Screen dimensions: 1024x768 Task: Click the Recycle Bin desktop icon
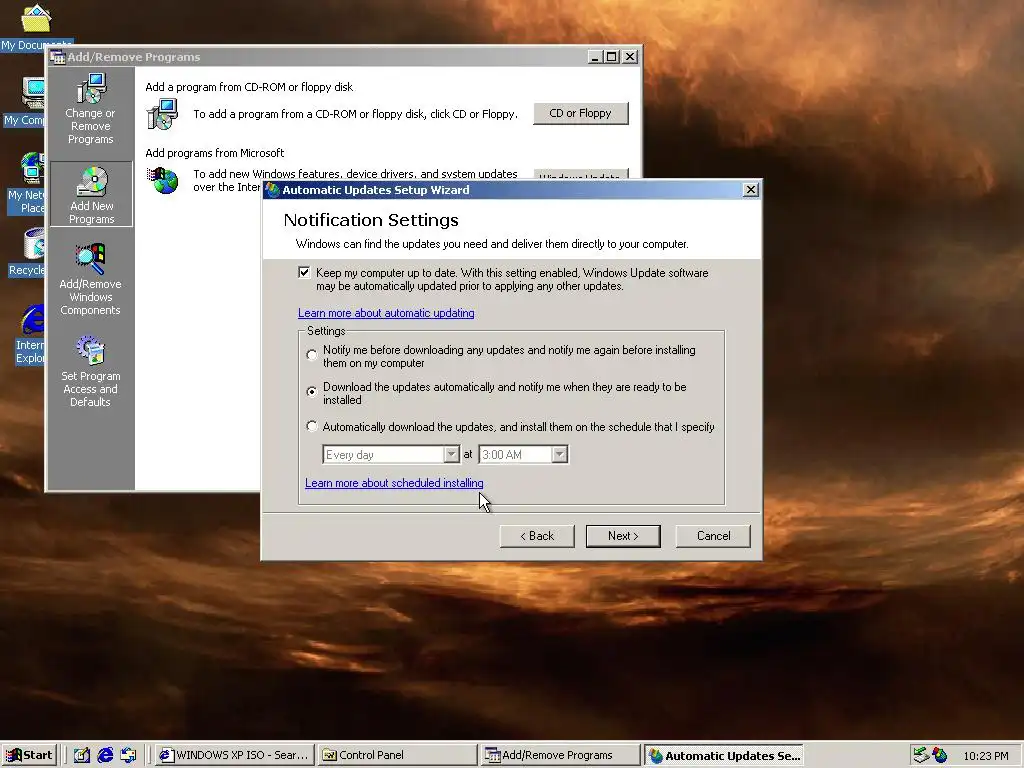point(34,244)
